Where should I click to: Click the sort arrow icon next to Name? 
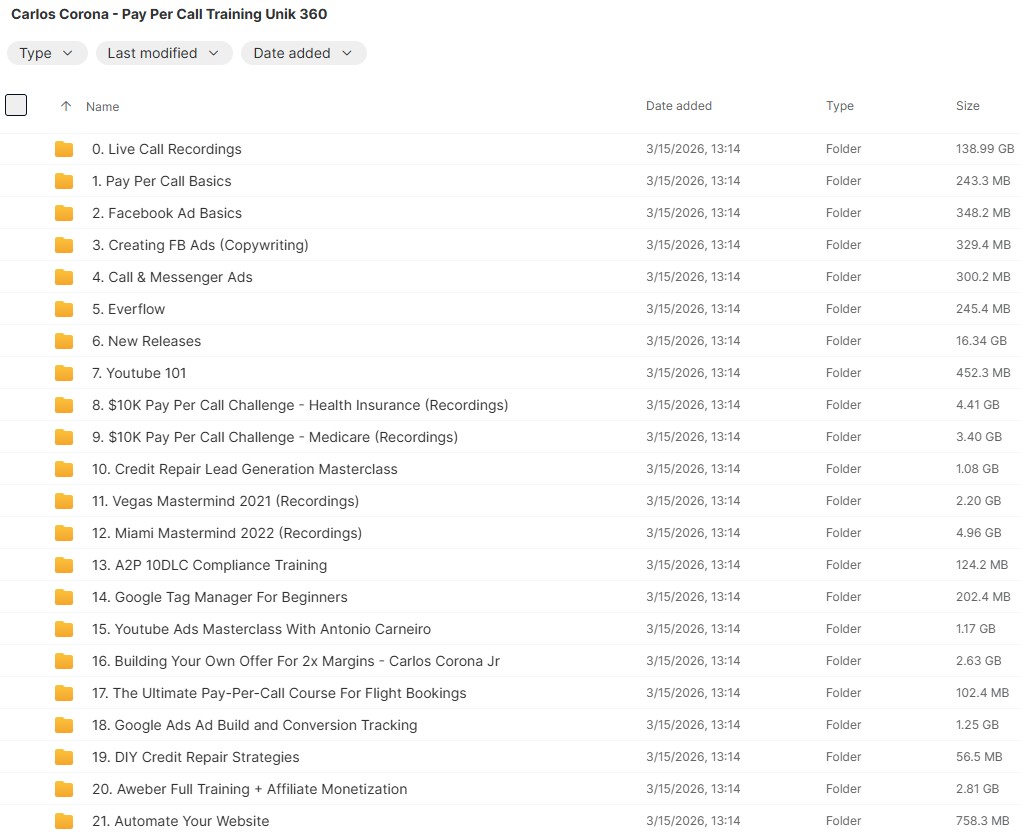[x=66, y=106]
